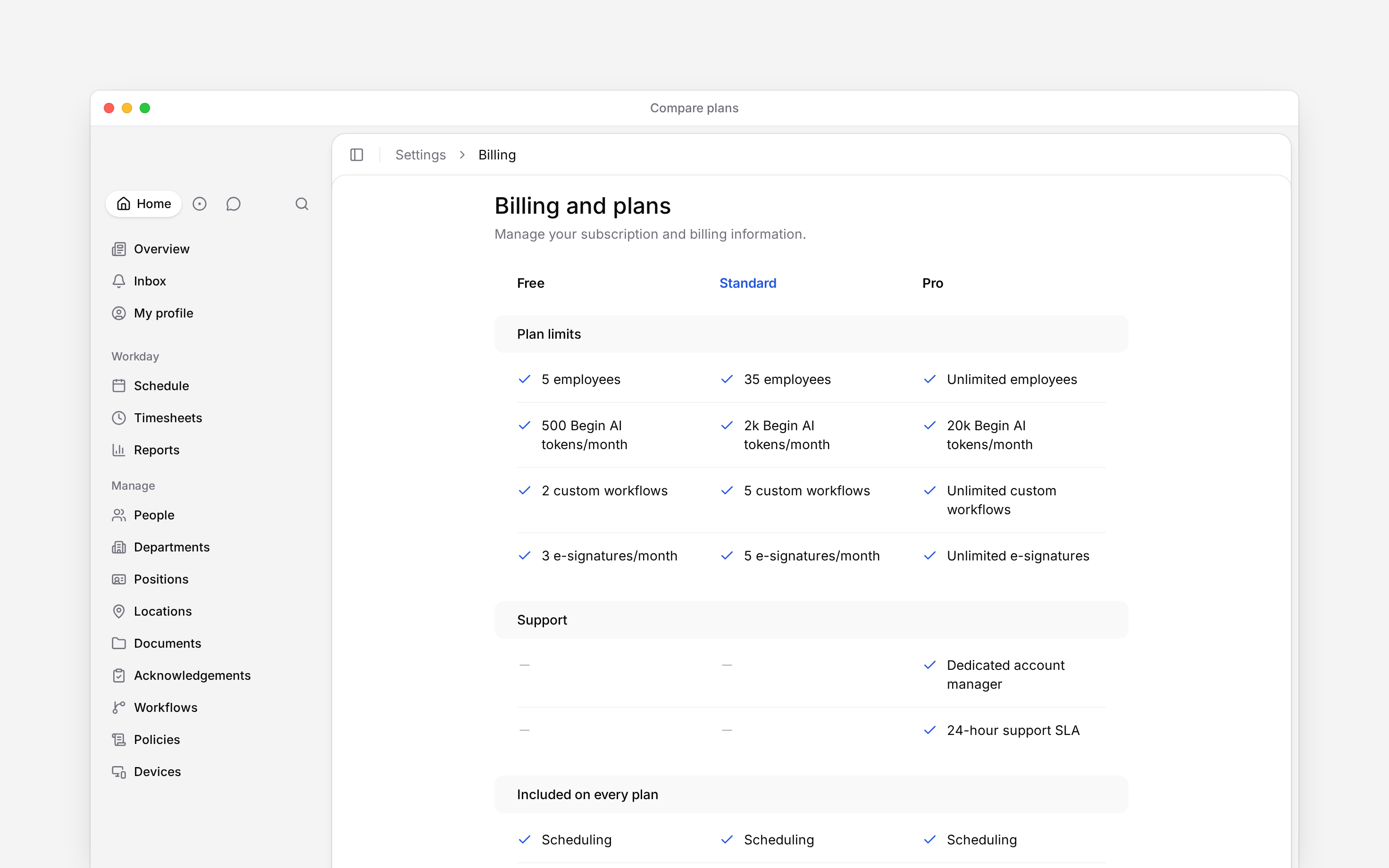Viewport: 1389px width, 868px height.
Task: Click the Support section header
Action: tap(811, 620)
